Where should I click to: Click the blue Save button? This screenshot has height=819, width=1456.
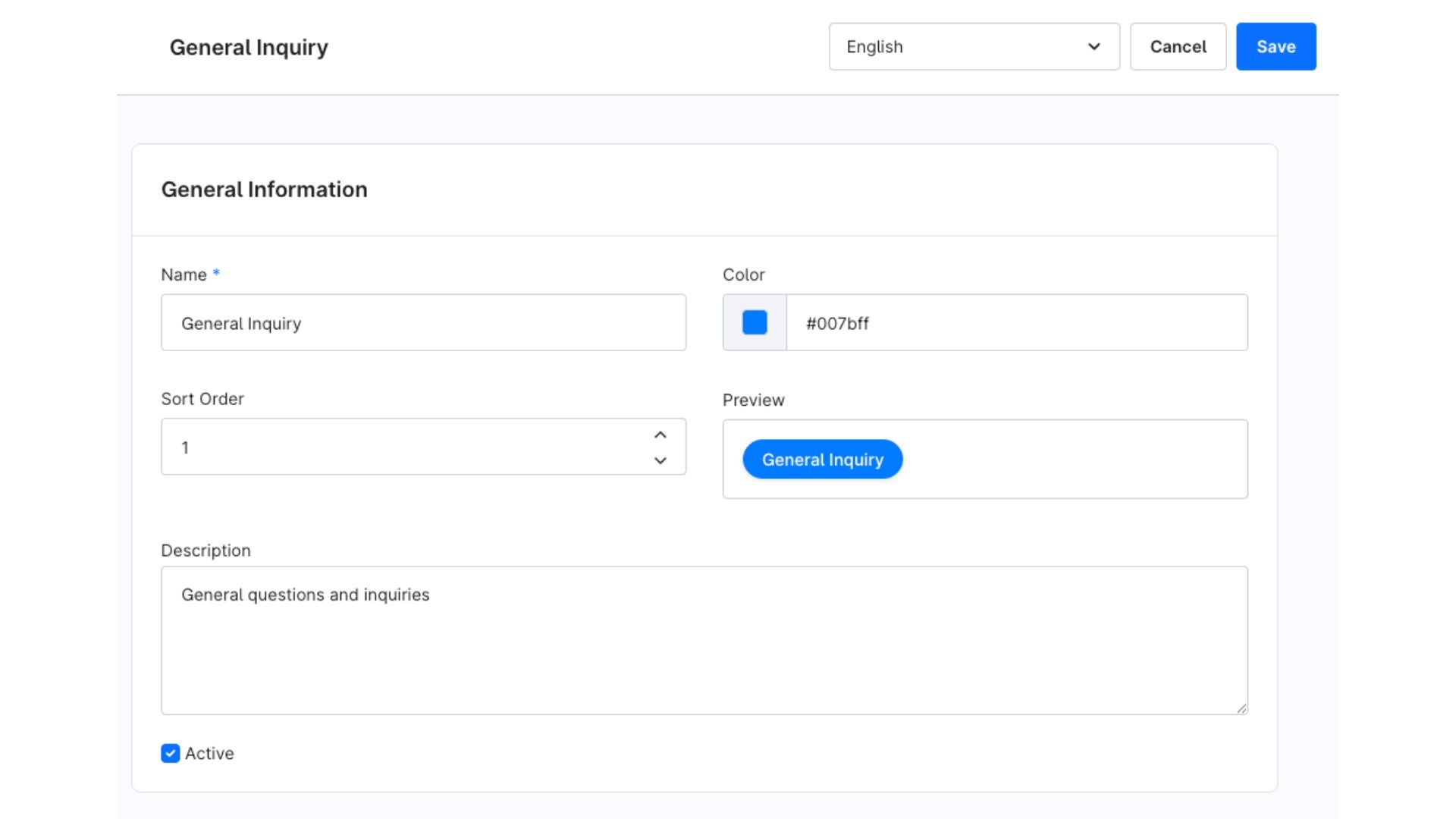(1276, 47)
